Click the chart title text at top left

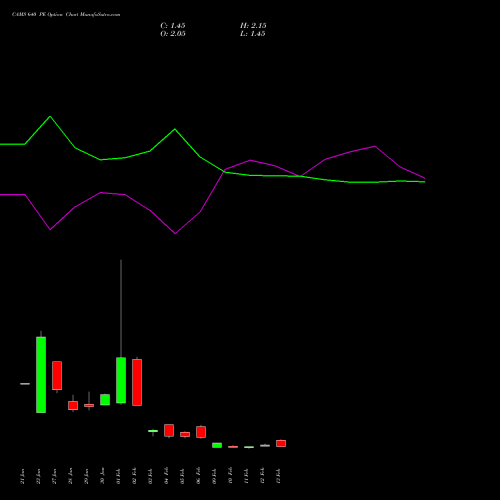pos(66,15)
